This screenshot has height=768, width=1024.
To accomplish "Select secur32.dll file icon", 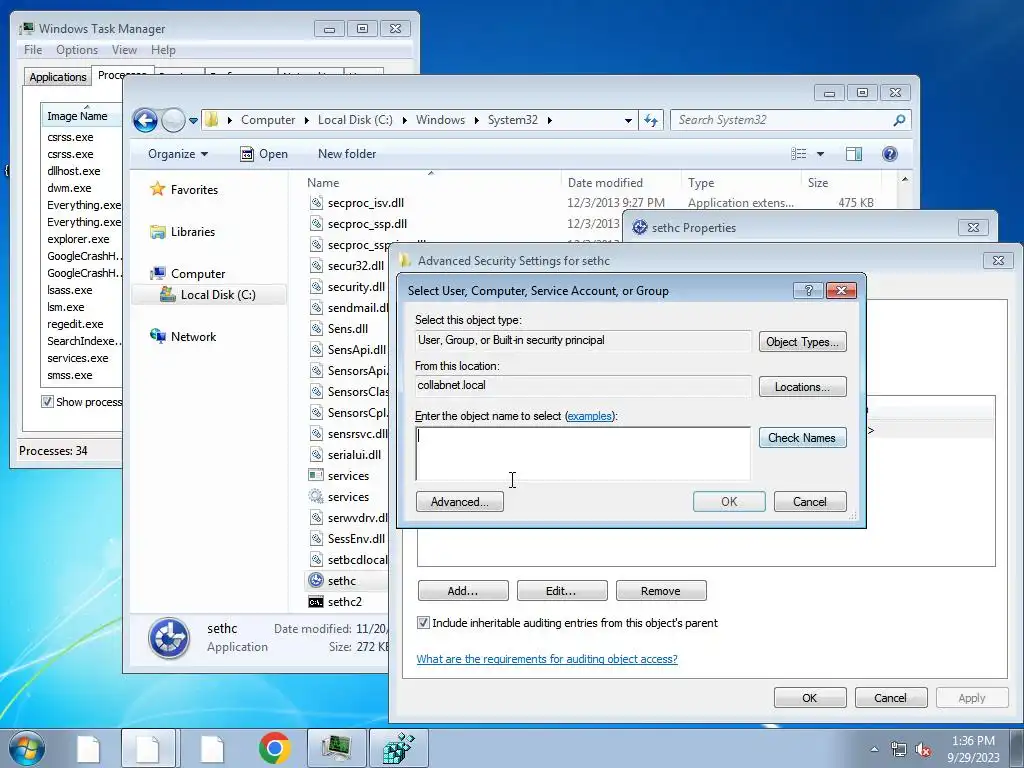I will (316, 265).
